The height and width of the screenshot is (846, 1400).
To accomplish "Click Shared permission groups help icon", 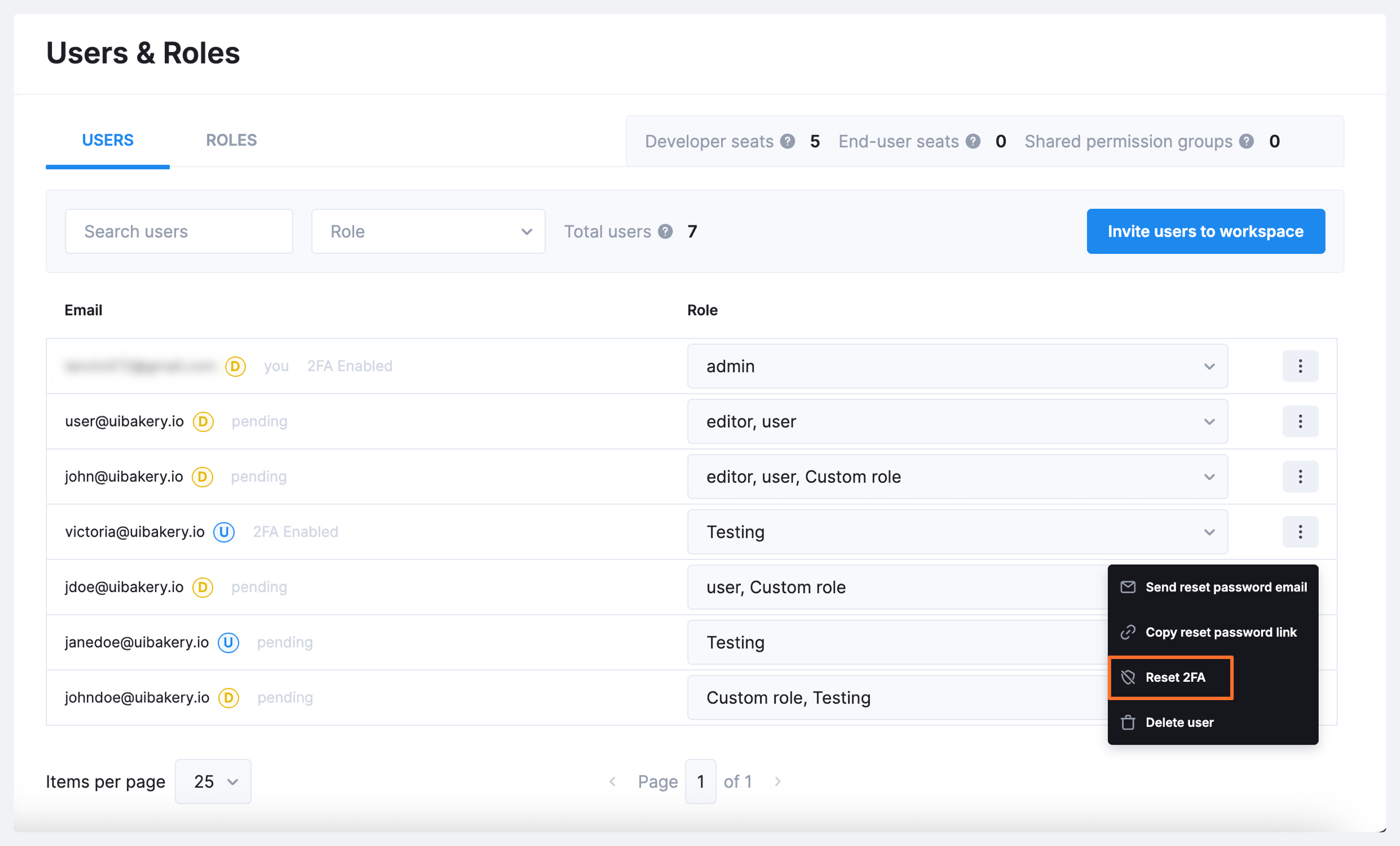I will 1246,141.
